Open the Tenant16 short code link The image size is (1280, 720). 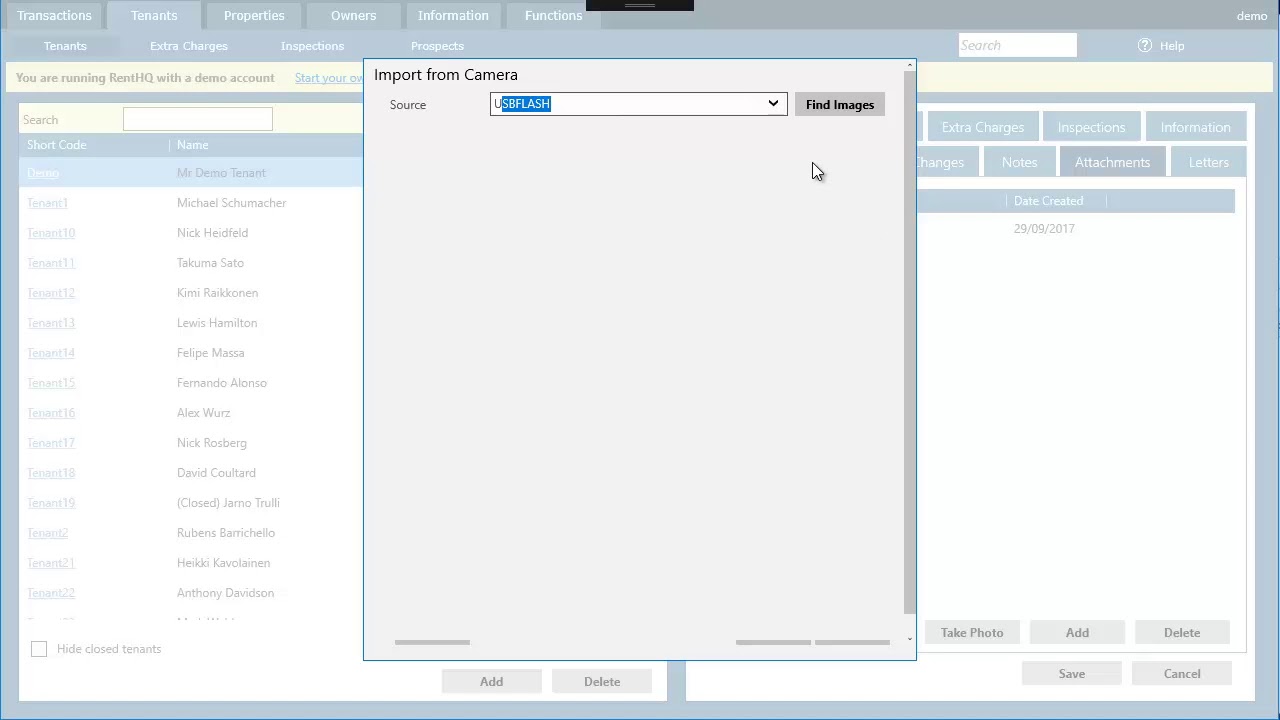[51, 413]
